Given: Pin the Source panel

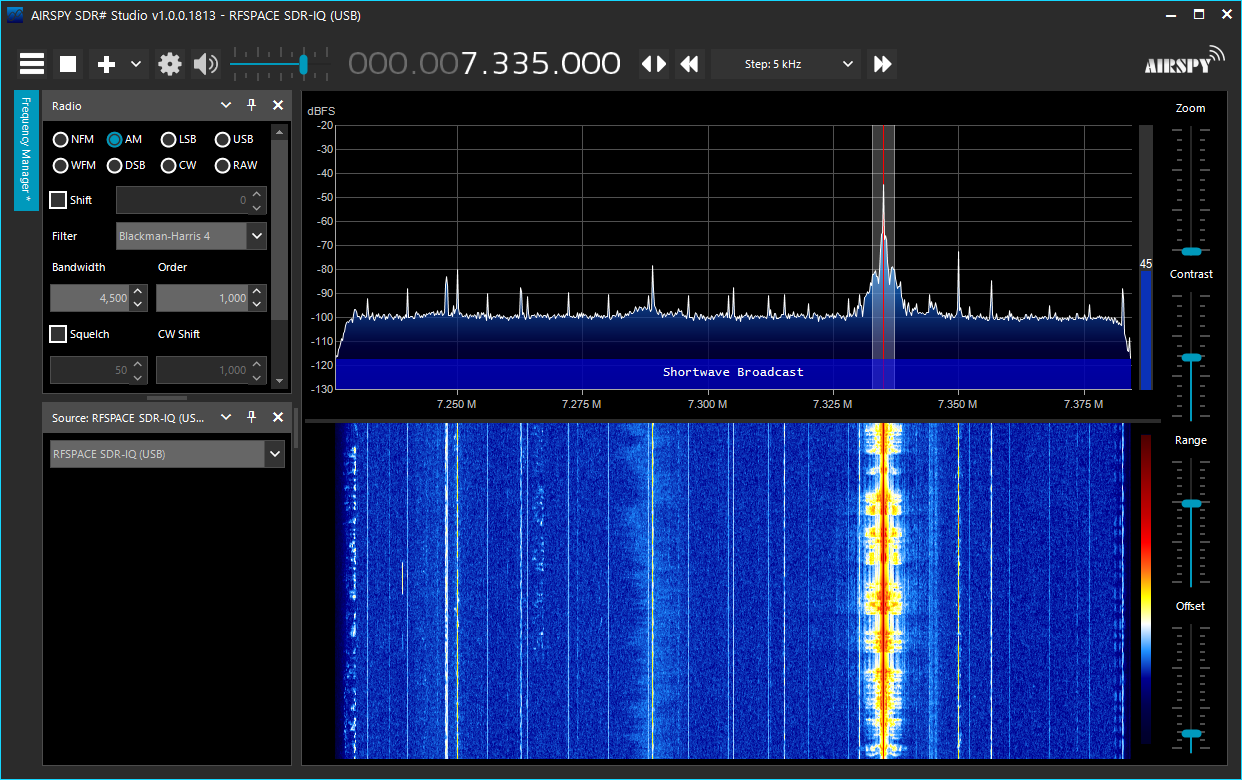Looking at the screenshot, I should 252,417.
